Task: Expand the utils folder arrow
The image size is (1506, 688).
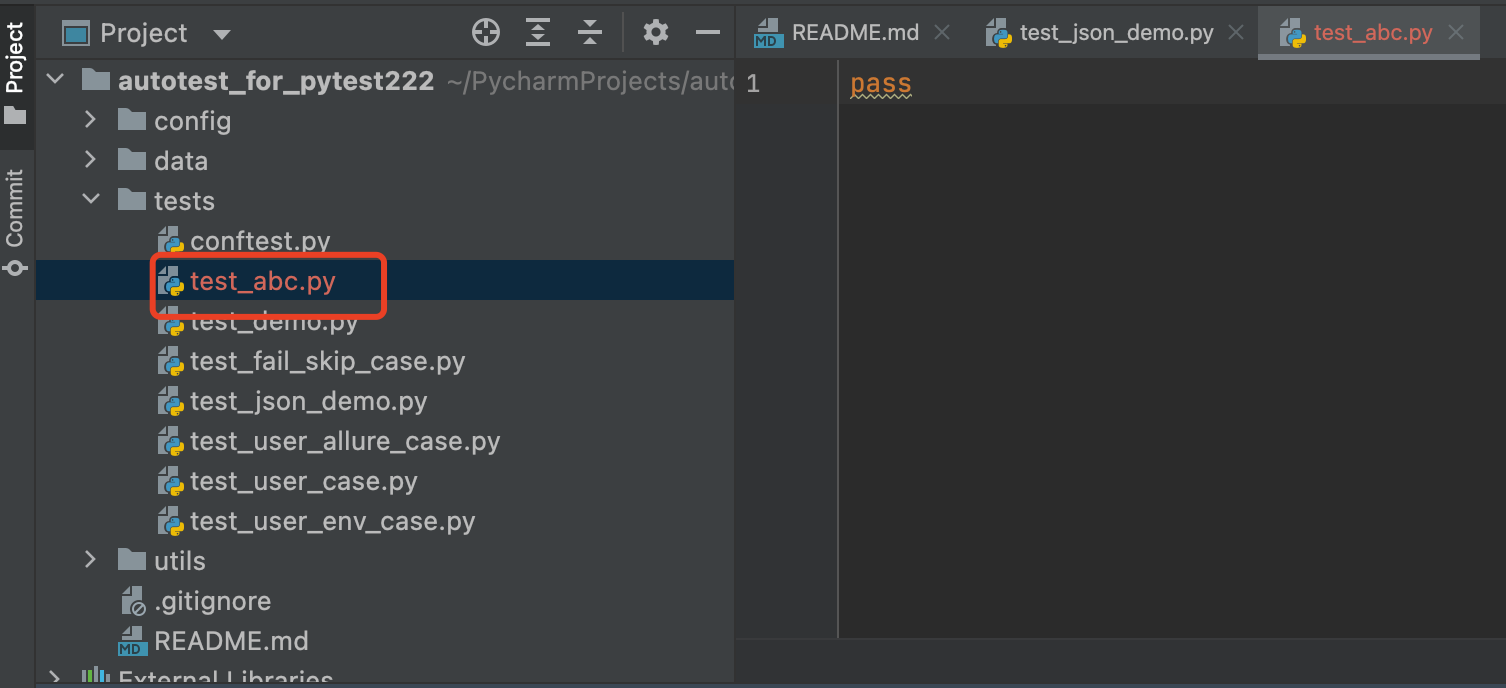Action: pos(91,560)
